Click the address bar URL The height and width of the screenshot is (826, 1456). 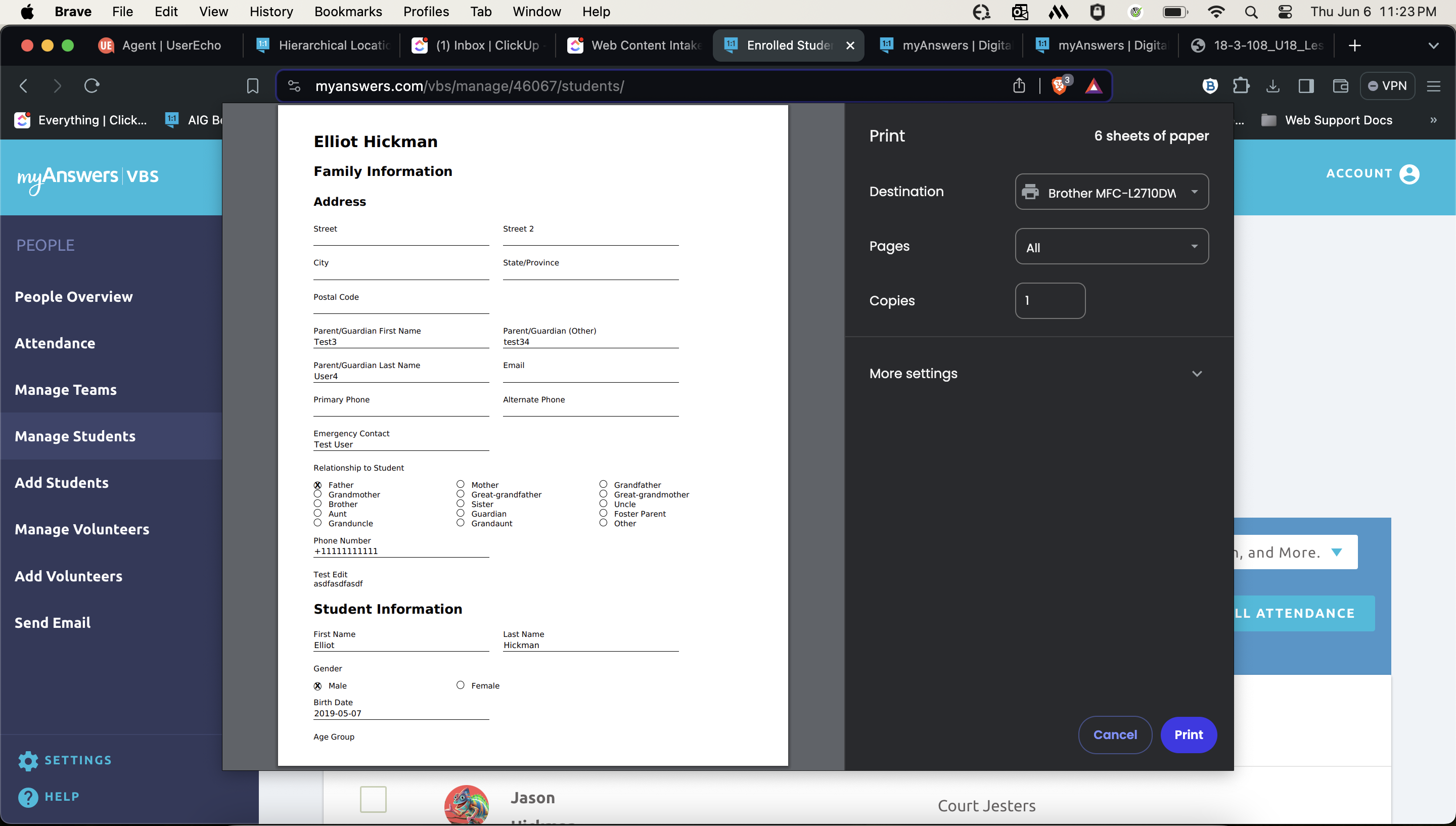point(470,85)
